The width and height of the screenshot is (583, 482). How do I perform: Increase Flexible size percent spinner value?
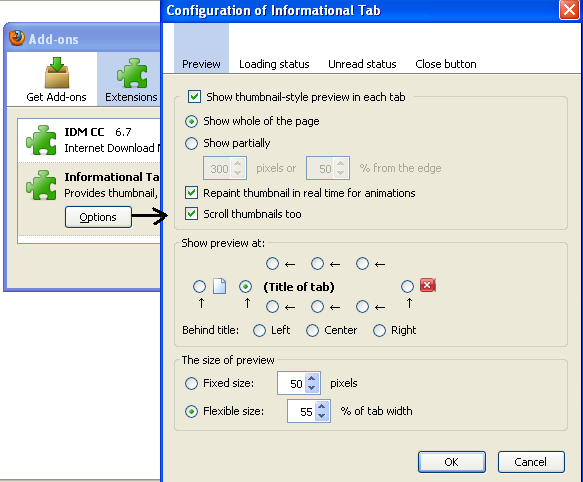click(x=322, y=407)
